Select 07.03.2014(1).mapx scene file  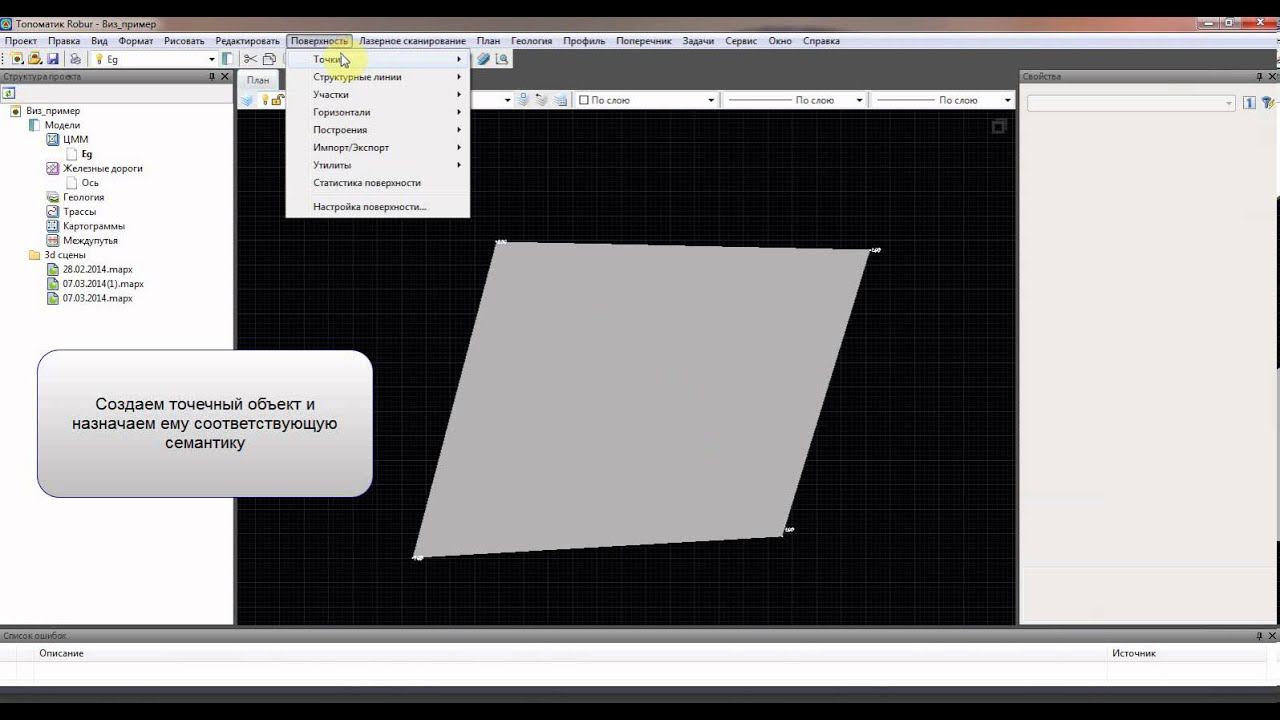(x=103, y=284)
